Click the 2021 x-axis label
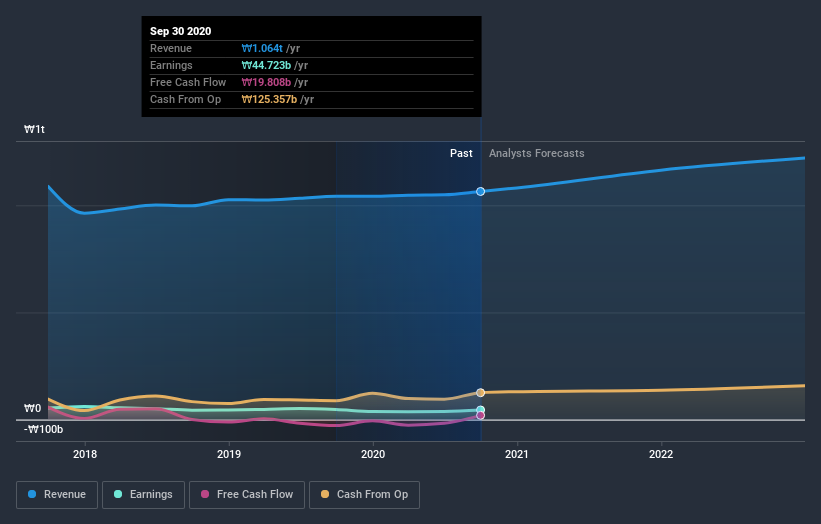This screenshot has width=821, height=524. (x=517, y=454)
